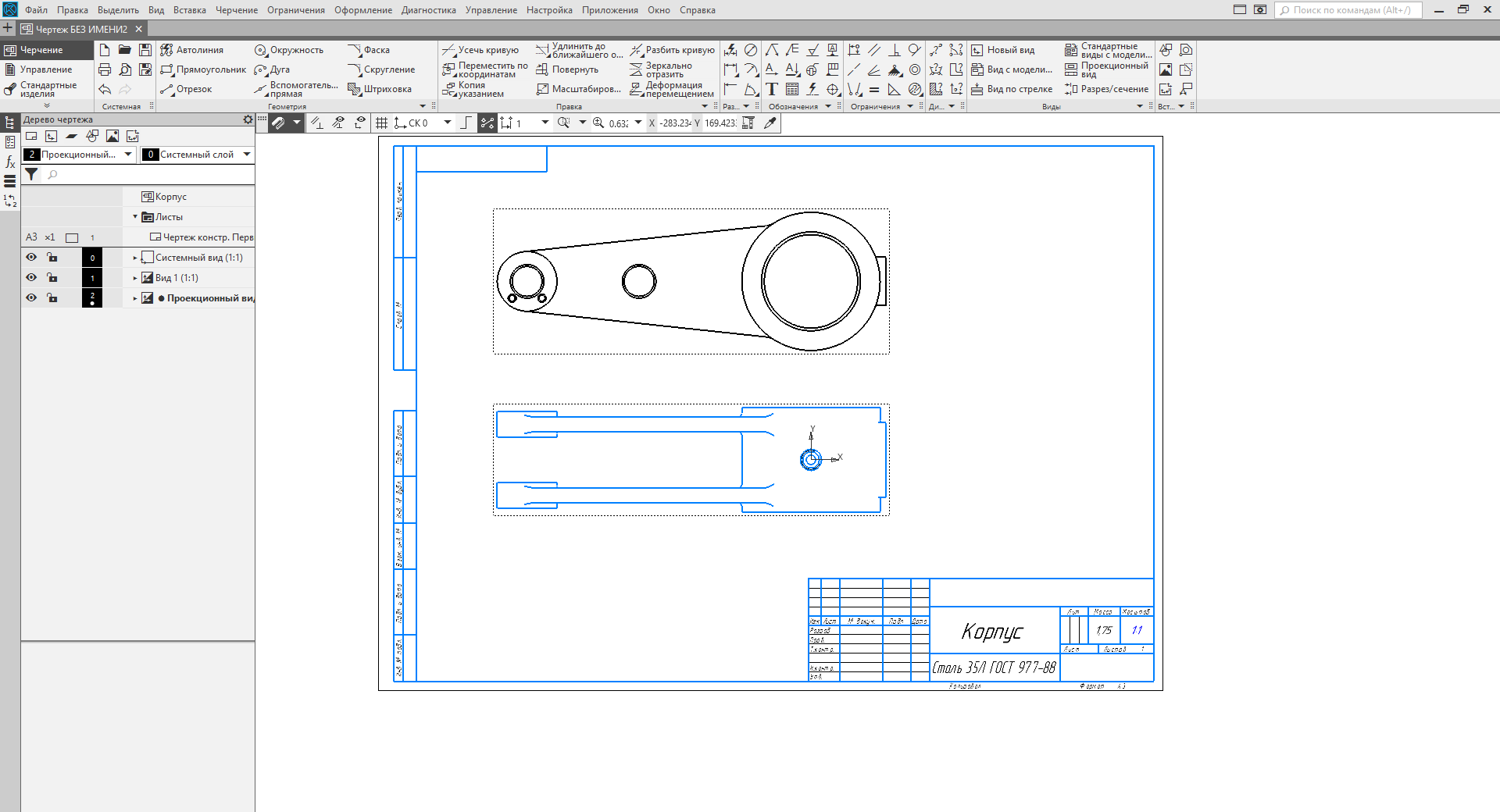The height and width of the screenshot is (812, 1500).
Task: Select the equals-sign constraint icon
Action: [x=874, y=89]
